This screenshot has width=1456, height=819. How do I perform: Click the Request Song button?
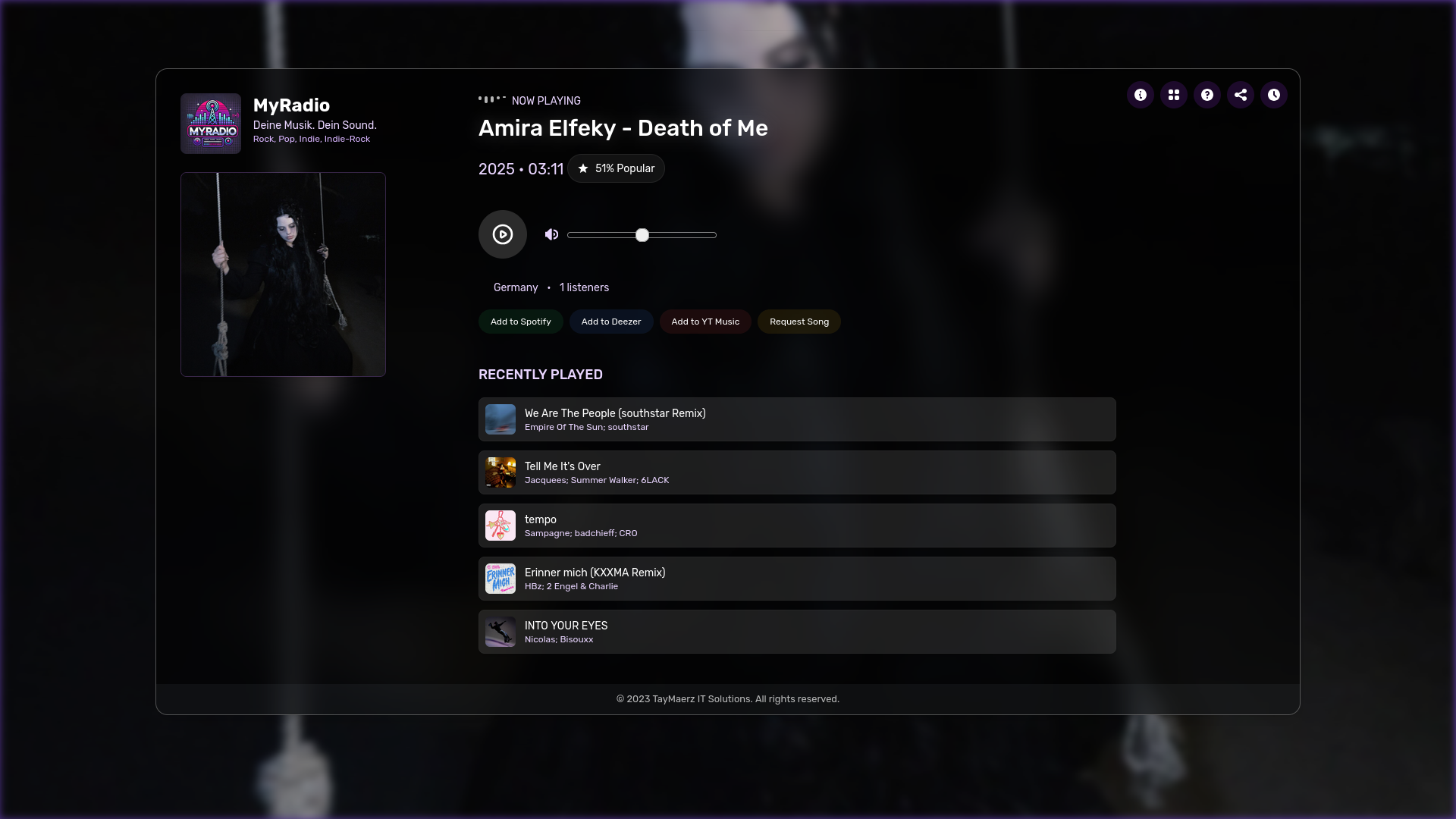pos(799,322)
